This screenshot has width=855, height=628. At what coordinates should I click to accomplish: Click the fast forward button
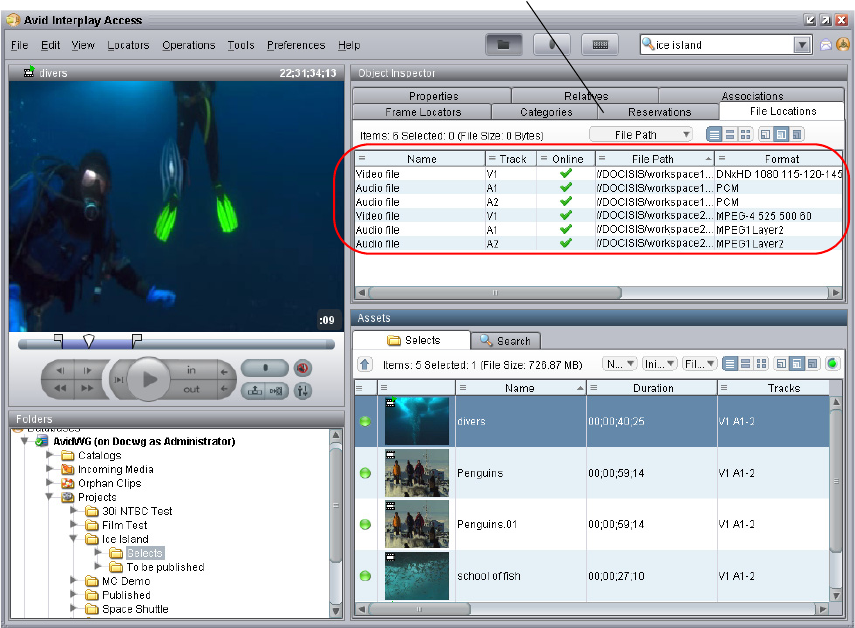88,388
